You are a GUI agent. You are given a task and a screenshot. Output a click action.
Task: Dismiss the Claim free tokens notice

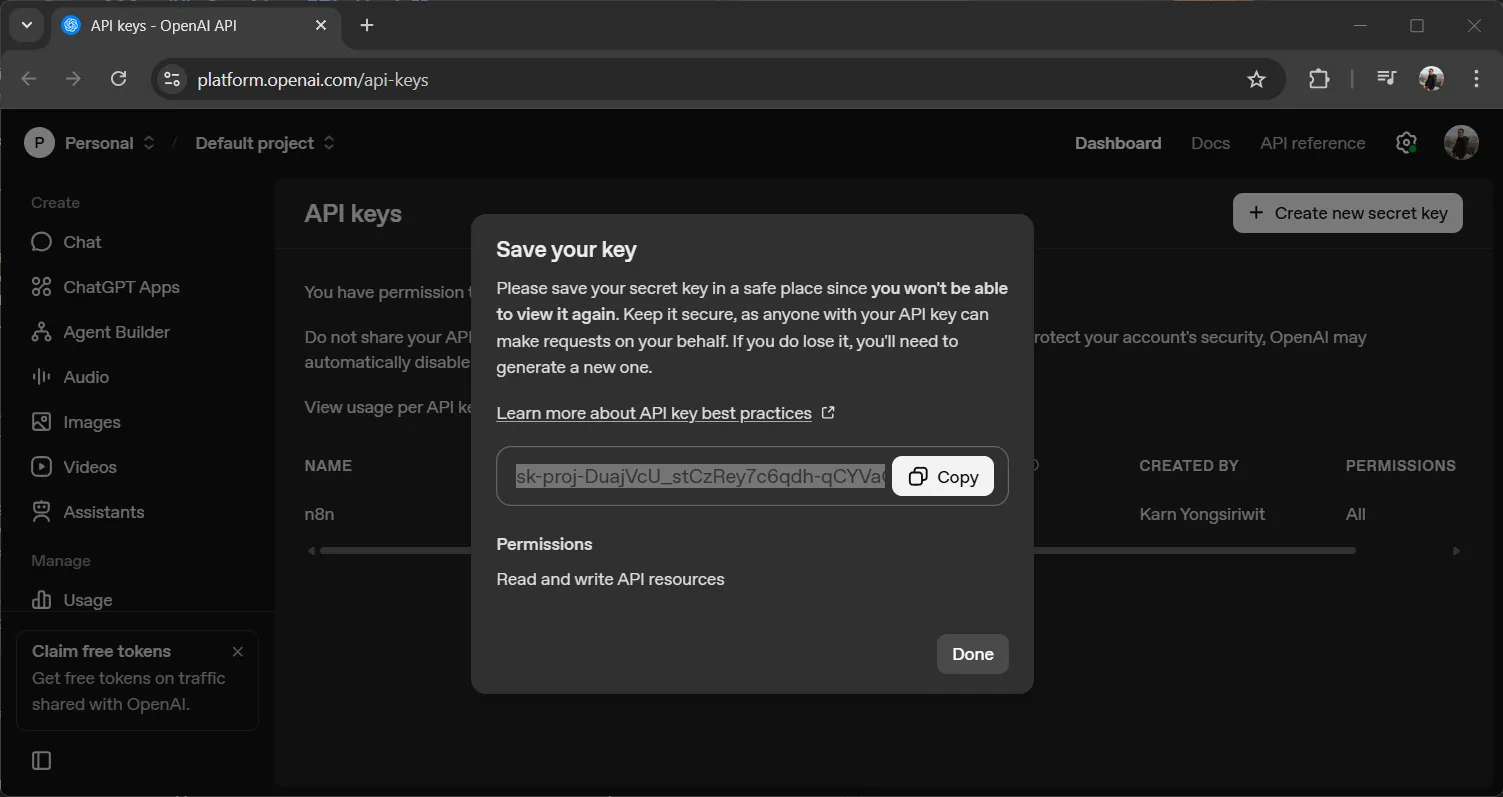coord(237,651)
